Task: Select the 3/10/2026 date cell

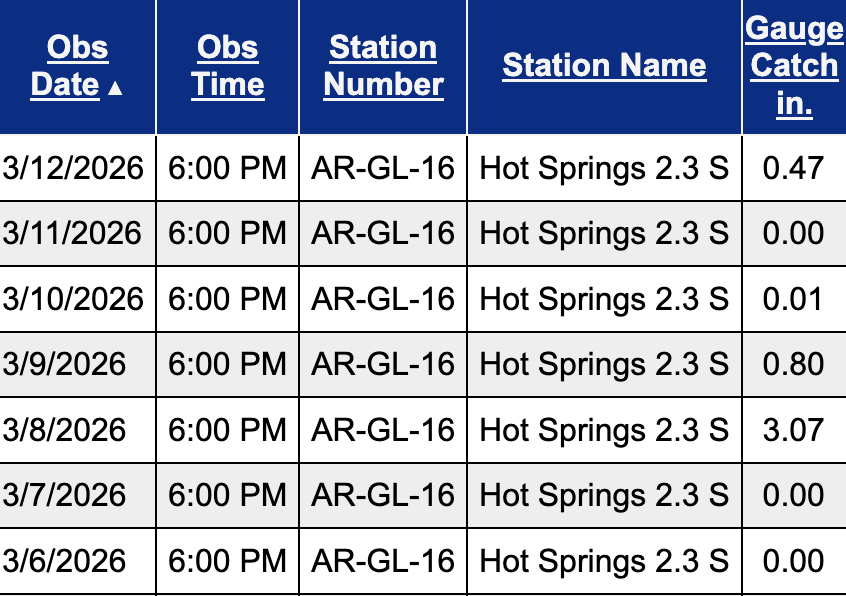Action: [73, 299]
